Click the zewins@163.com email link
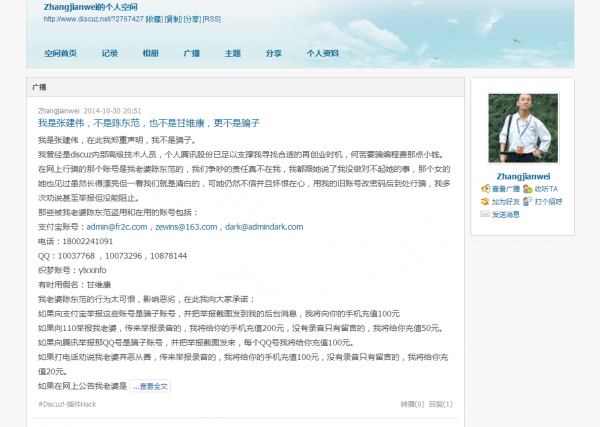This screenshot has height=427, width=600. tap(186, 227)
